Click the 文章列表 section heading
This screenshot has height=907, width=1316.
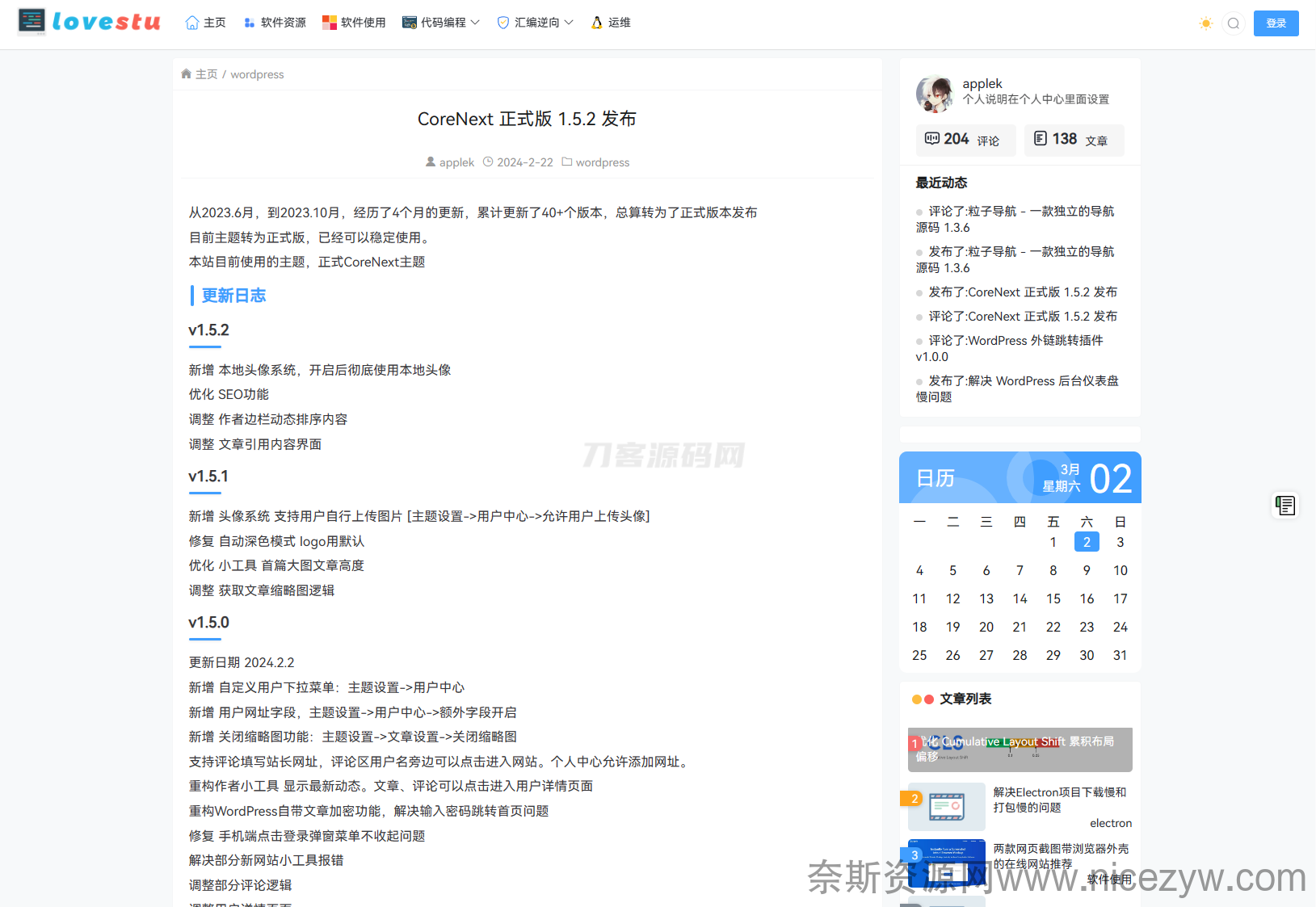965,699
